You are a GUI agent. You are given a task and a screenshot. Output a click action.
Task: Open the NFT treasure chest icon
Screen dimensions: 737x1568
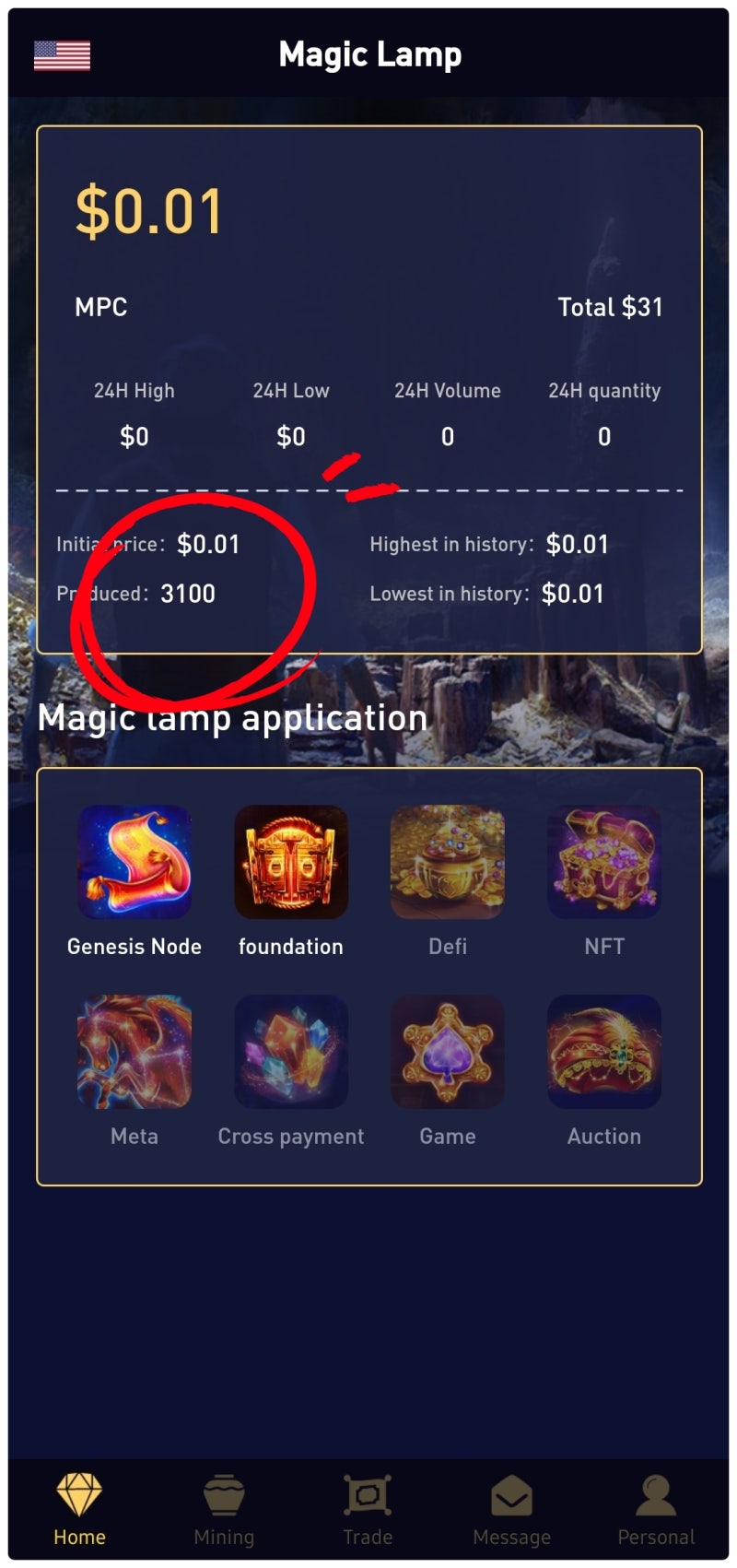pos(604,862)
